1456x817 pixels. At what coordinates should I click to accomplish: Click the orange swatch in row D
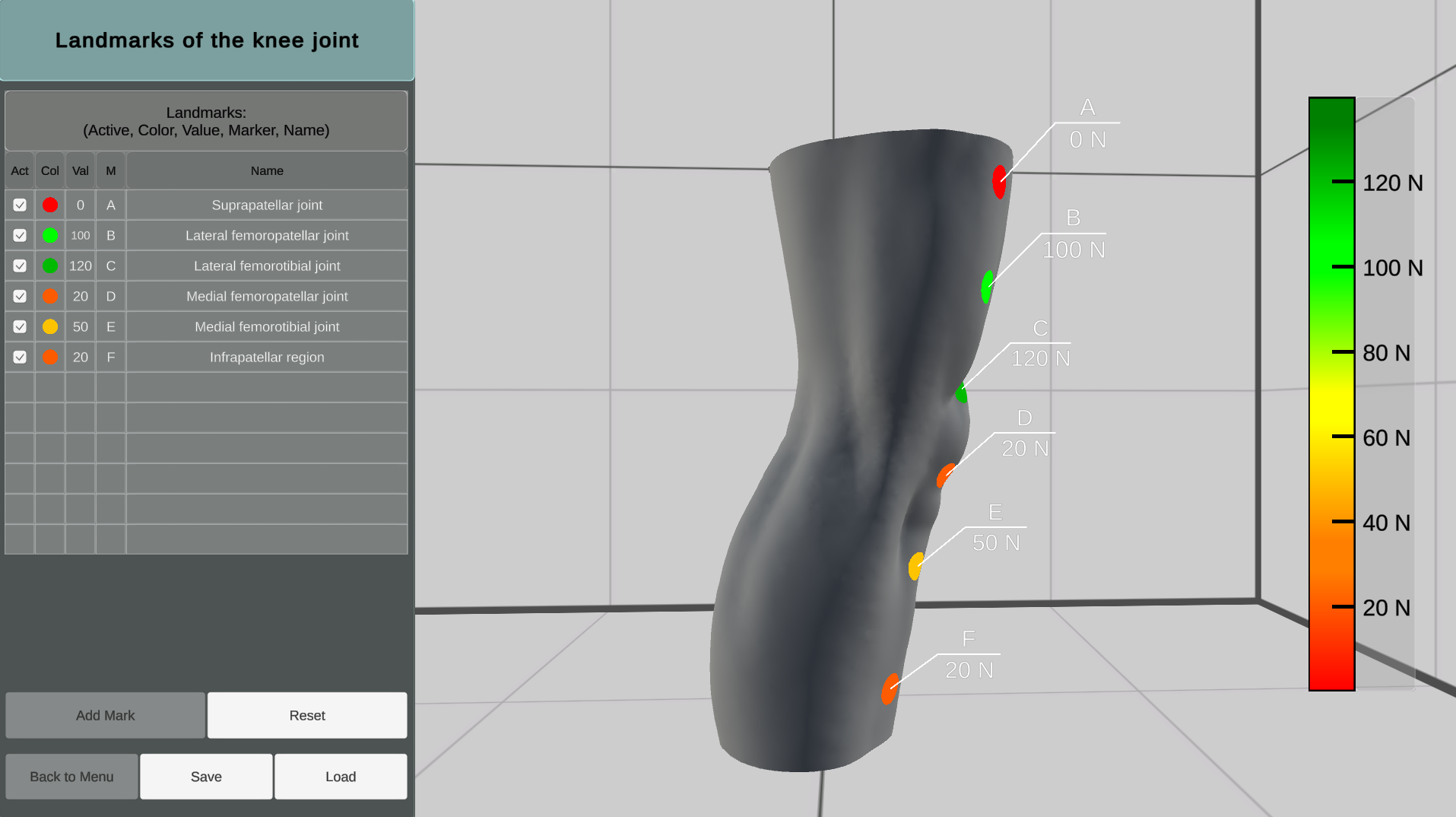50,297
